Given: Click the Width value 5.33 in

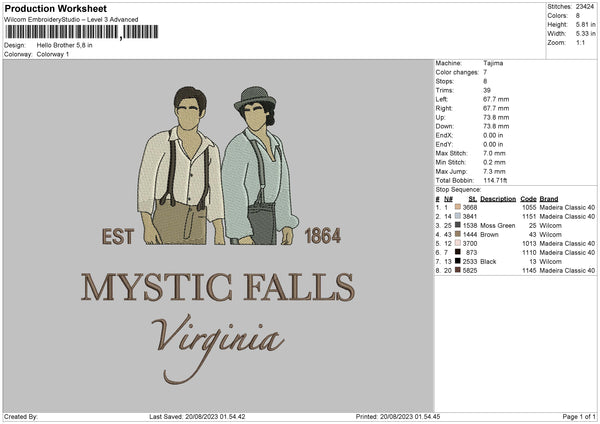Looking at the screenshot, I should coord(585,34).
